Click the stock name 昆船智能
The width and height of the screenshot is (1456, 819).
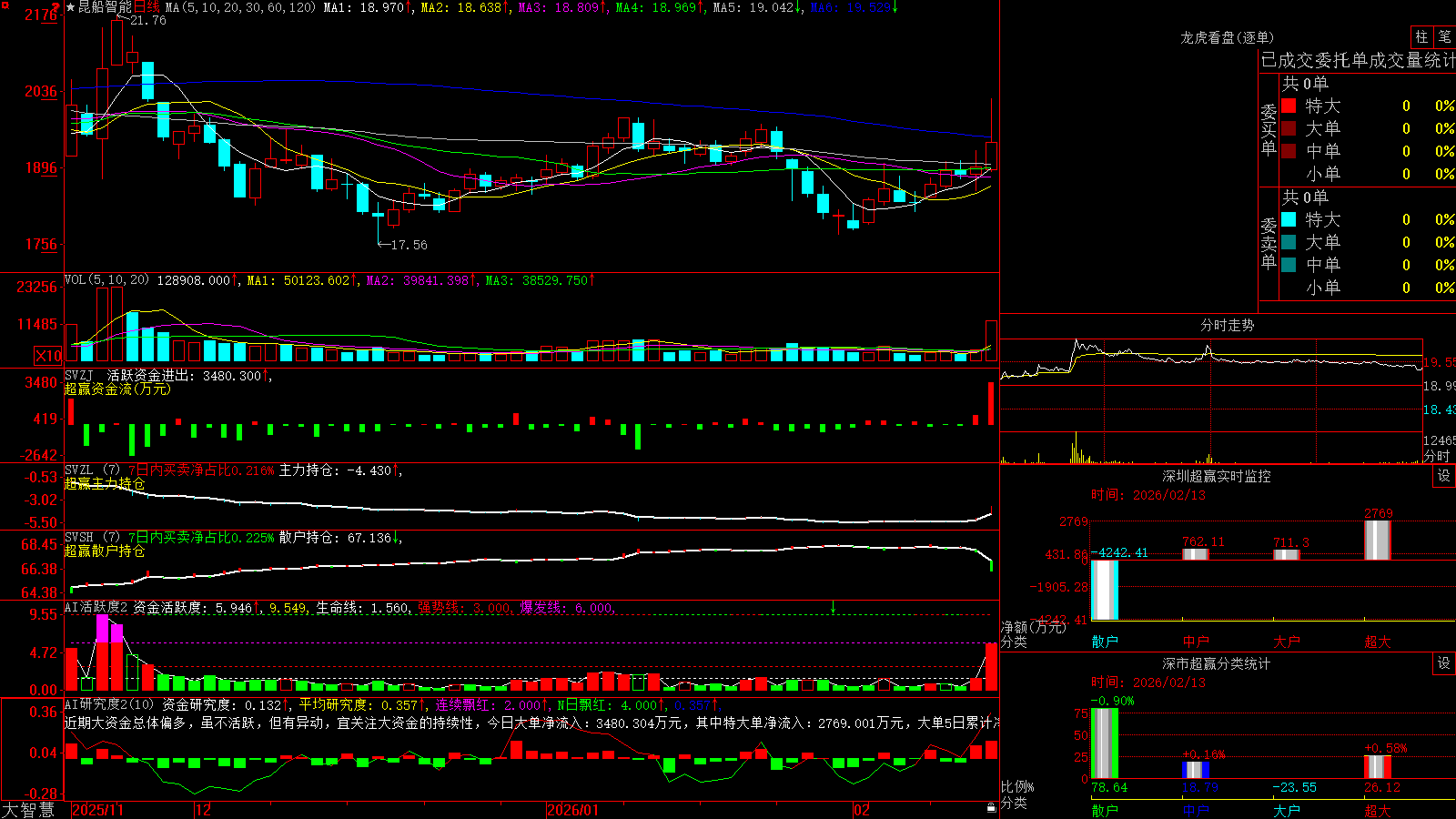click(x=105, y=7)
